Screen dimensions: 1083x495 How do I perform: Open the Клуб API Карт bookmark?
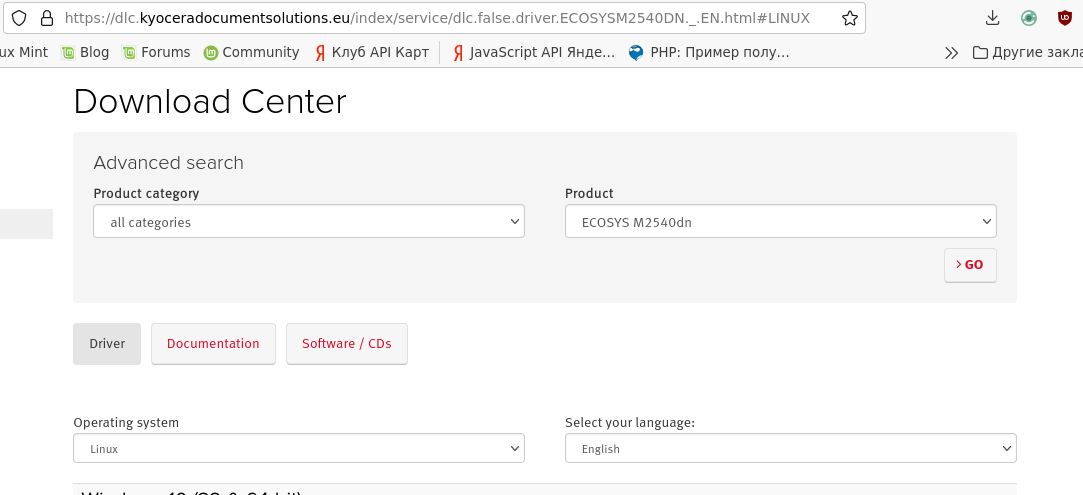coord(372,52)
